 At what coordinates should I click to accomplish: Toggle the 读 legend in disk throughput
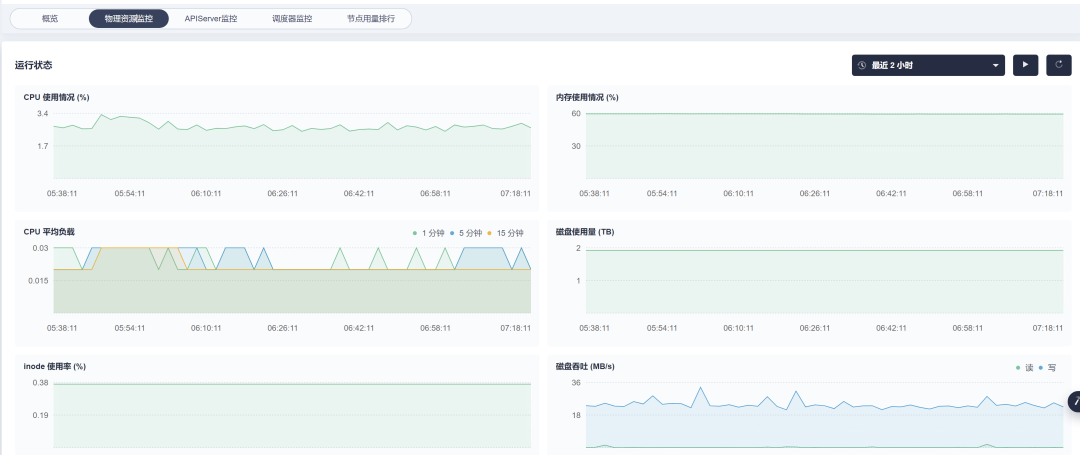pyautogui.click(x=1024, y=368)
